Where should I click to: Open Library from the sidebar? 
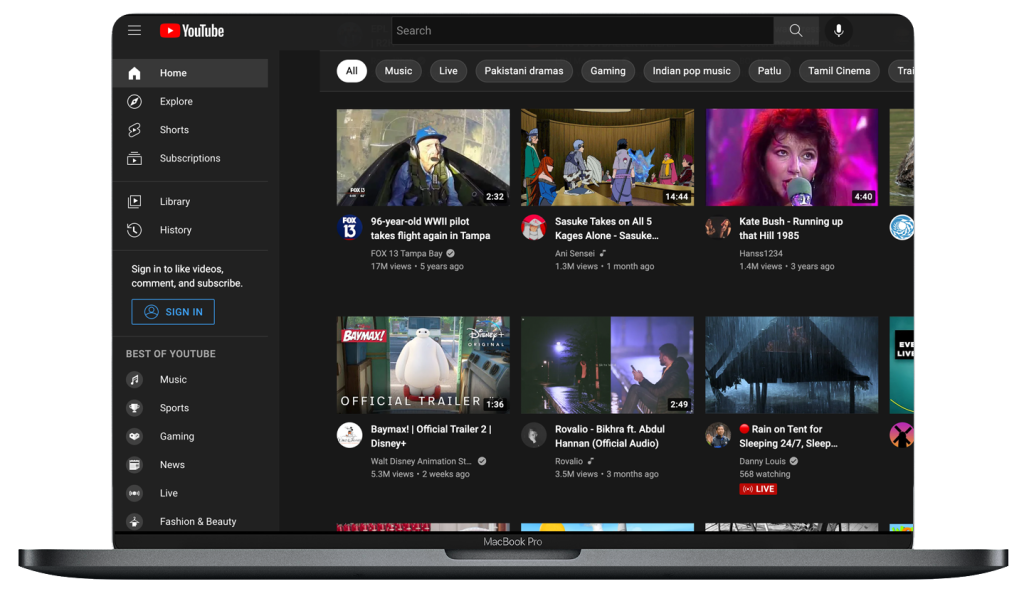point(191,202)
